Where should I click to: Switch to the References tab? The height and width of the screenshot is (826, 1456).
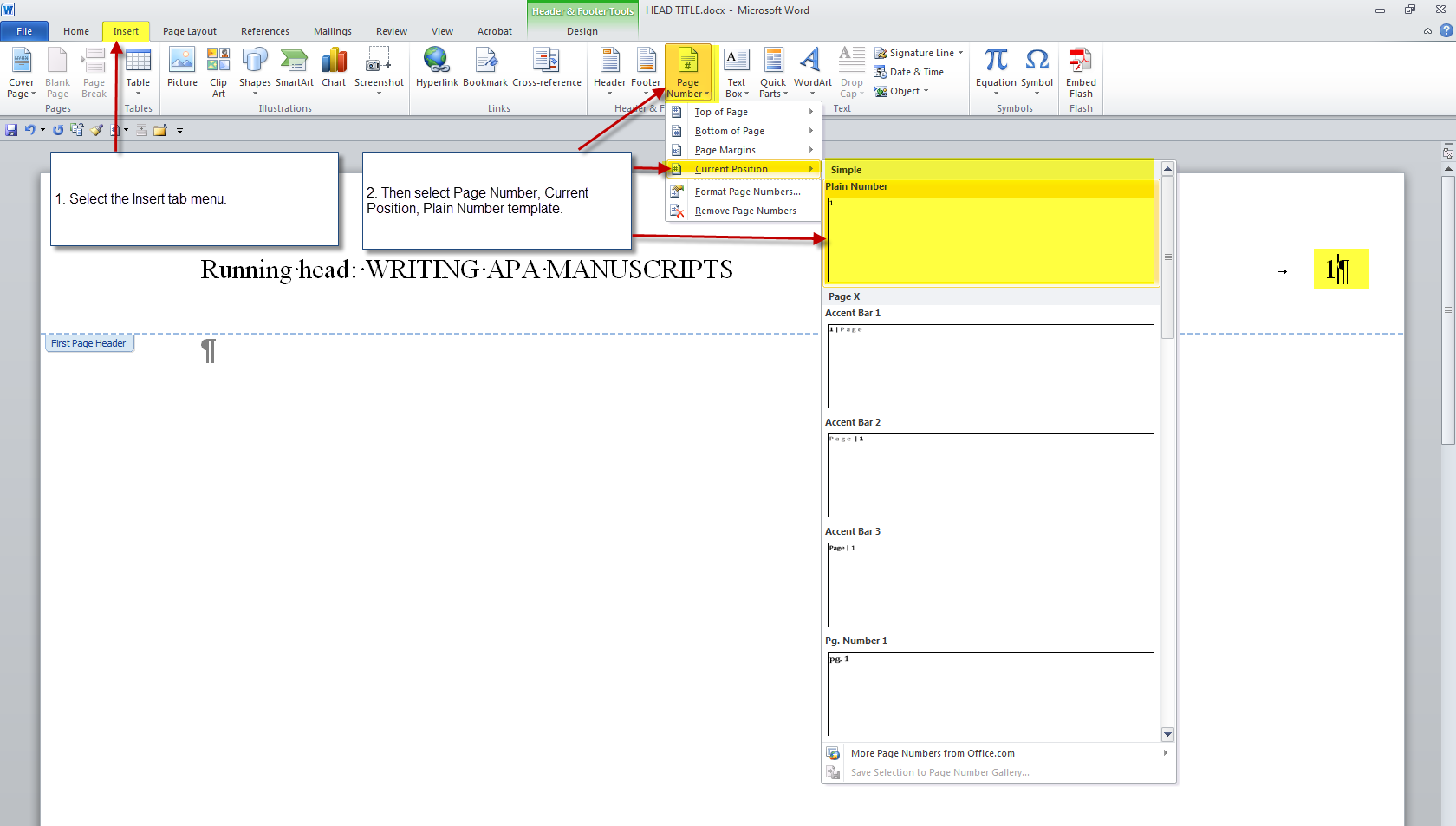pos(265,31)
